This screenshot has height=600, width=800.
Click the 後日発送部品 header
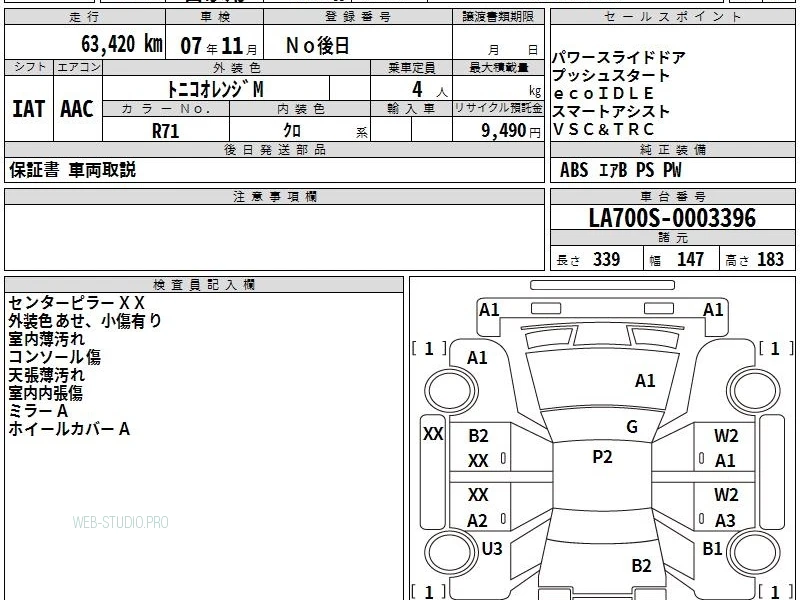[274, 149]
